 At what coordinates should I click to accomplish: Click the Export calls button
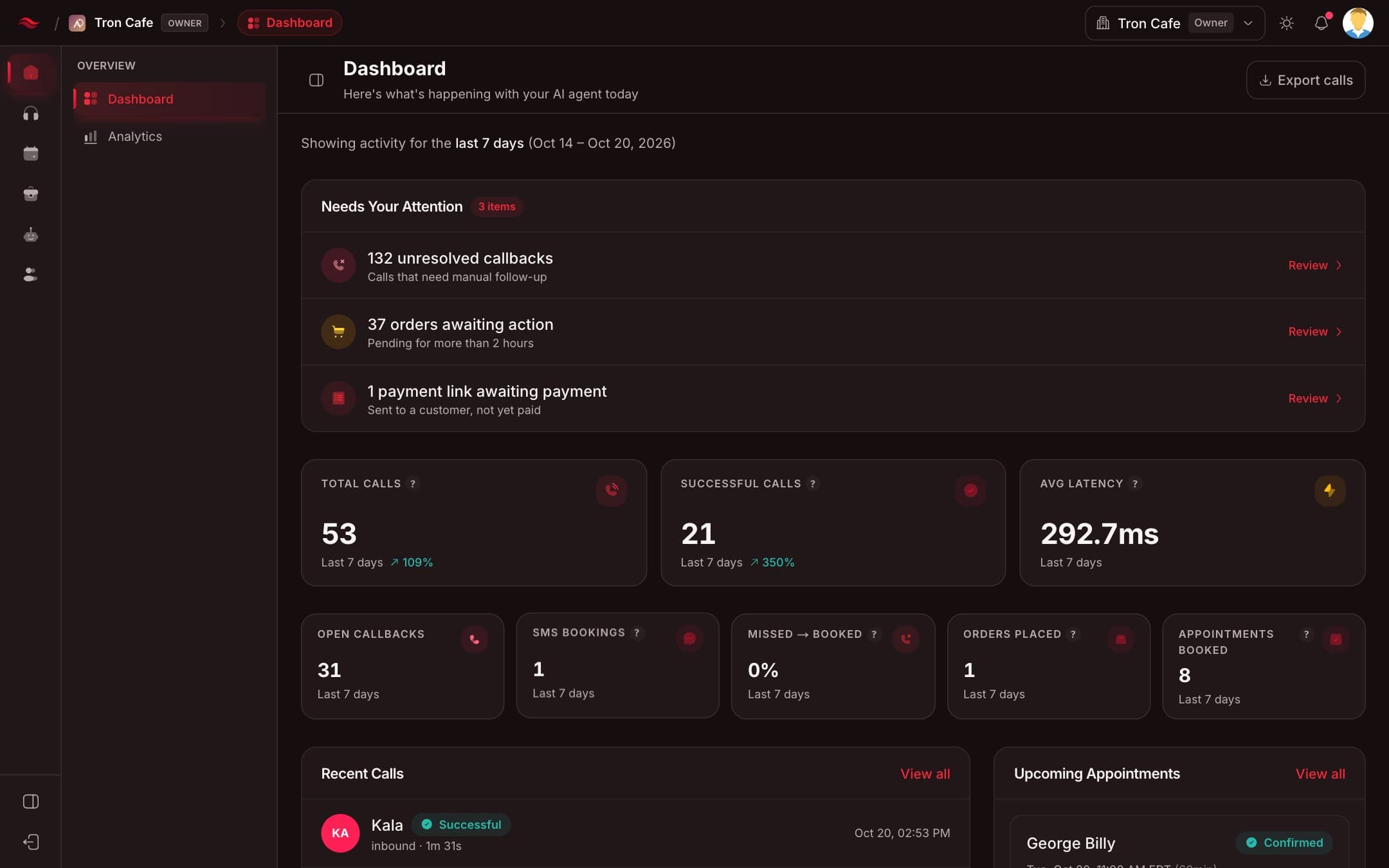tap(1305, 80)
